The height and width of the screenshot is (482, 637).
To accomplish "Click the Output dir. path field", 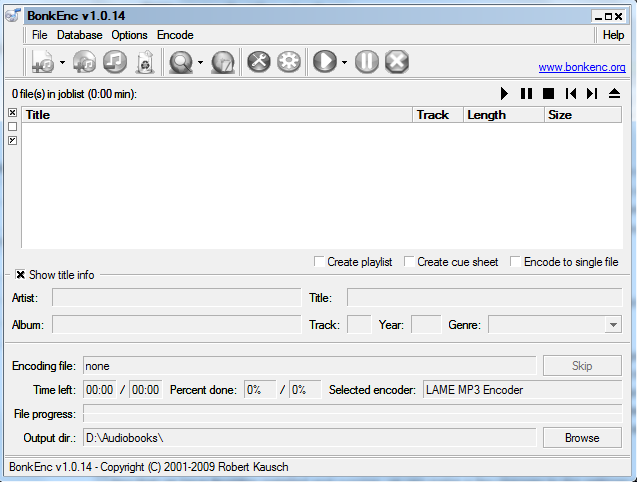I will [x=310, y=438].
